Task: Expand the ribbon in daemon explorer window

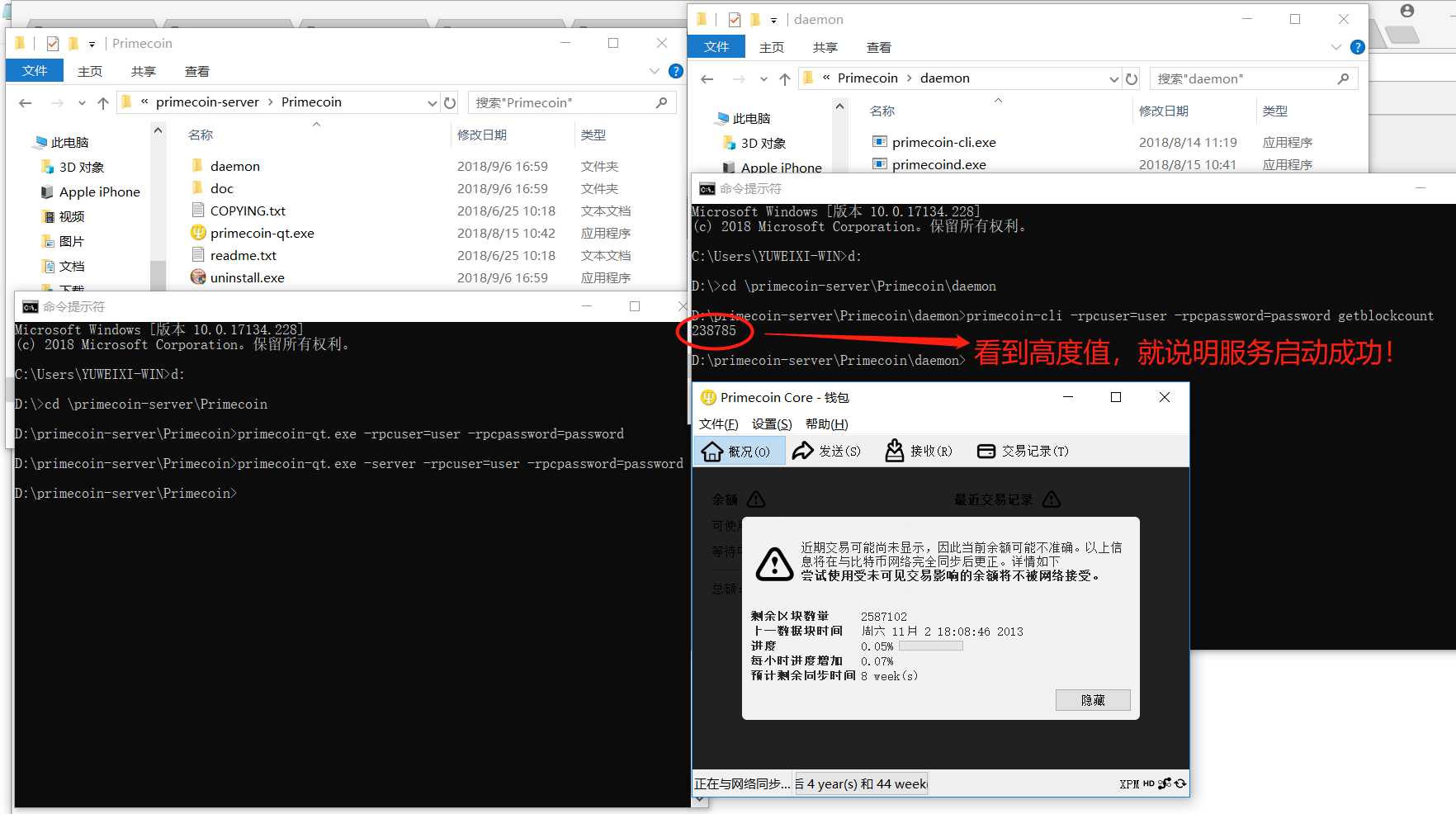Action: click(x=1336, y=47)
